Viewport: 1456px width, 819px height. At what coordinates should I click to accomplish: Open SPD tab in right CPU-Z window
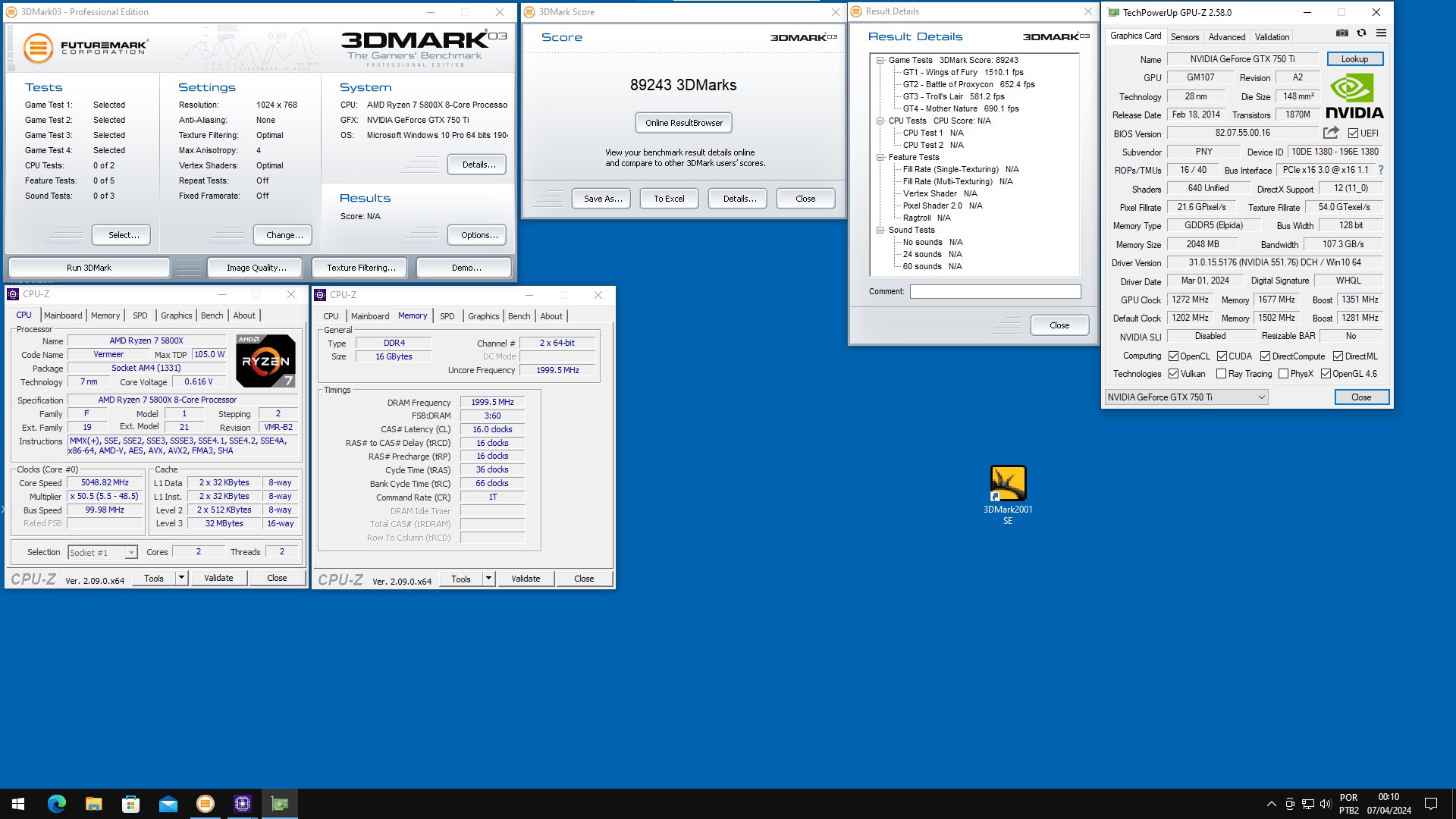[447, 316]
